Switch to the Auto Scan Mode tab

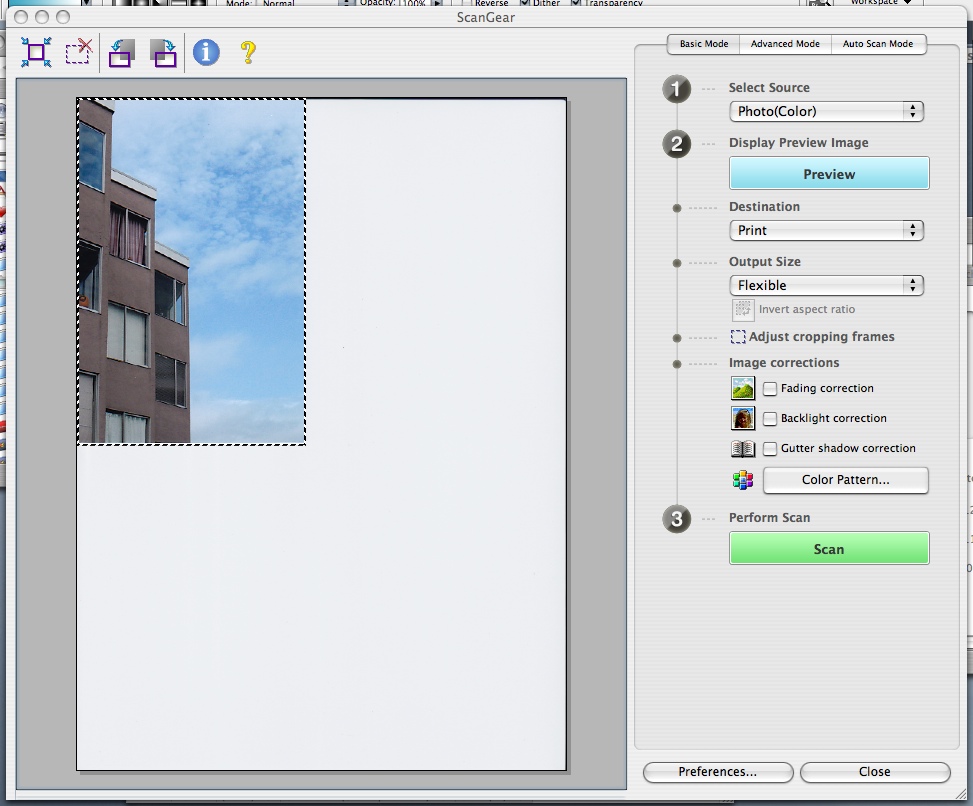tap(877, 44)
